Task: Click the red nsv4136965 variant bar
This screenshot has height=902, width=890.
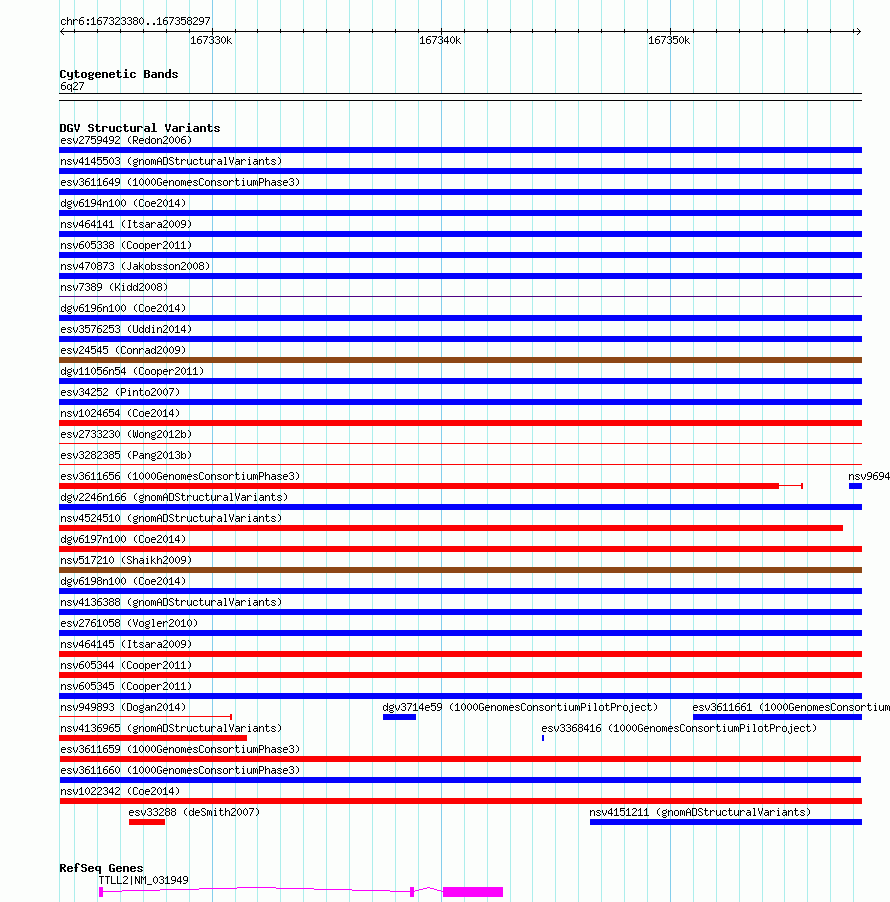Action: [x=153, y=738]
